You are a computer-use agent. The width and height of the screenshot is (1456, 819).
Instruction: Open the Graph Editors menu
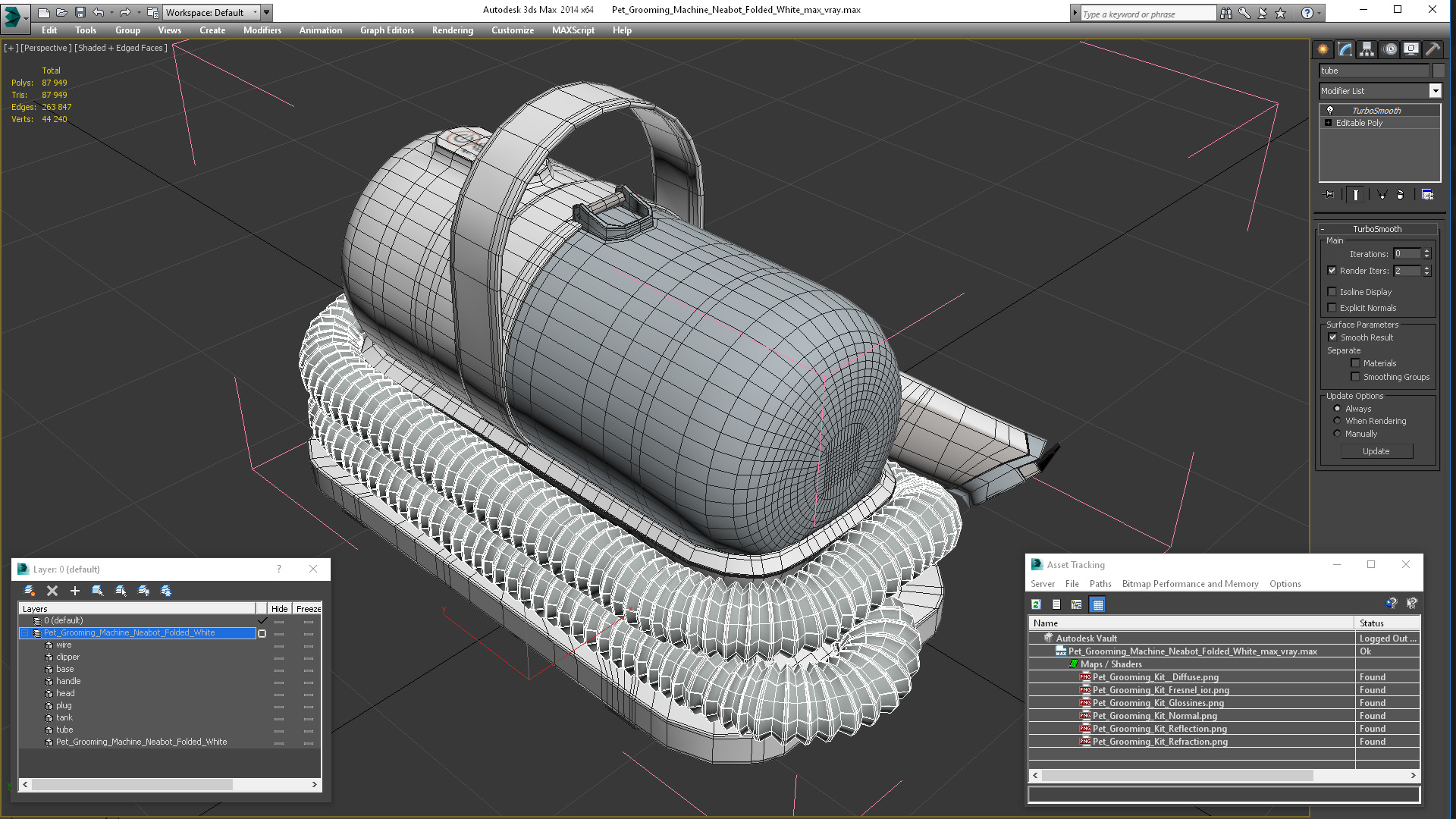click(x=387, y=30)
